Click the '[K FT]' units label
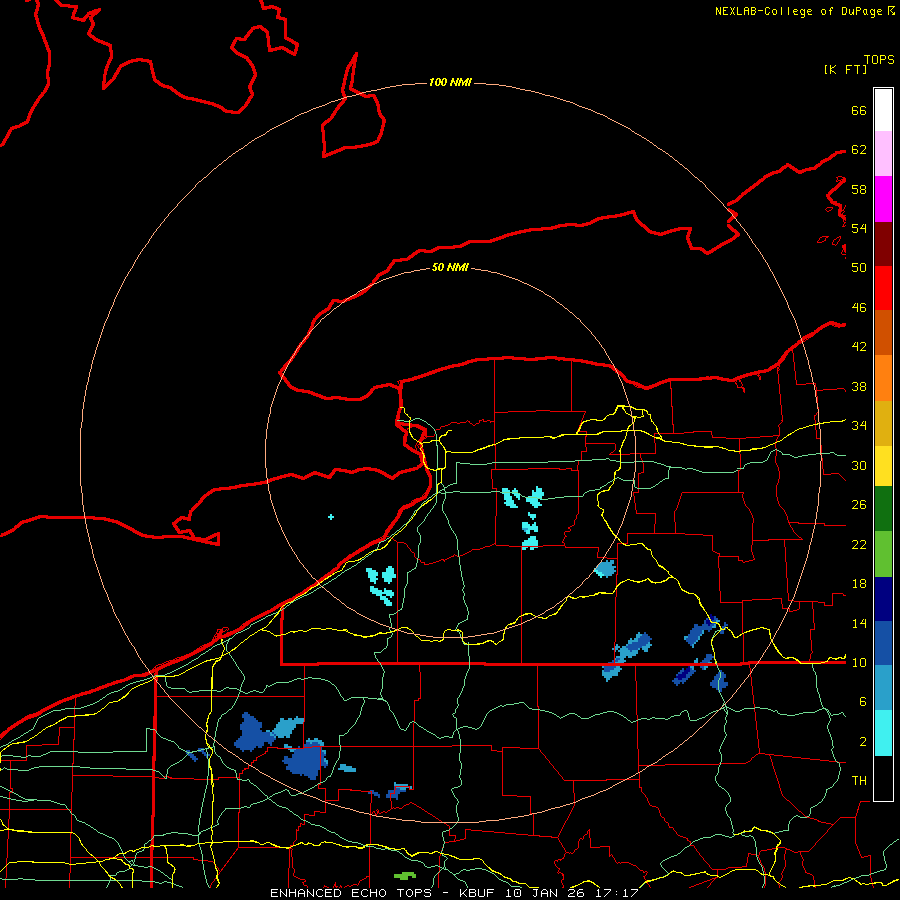This screenshot has height=900, width=900. (845, 69)
